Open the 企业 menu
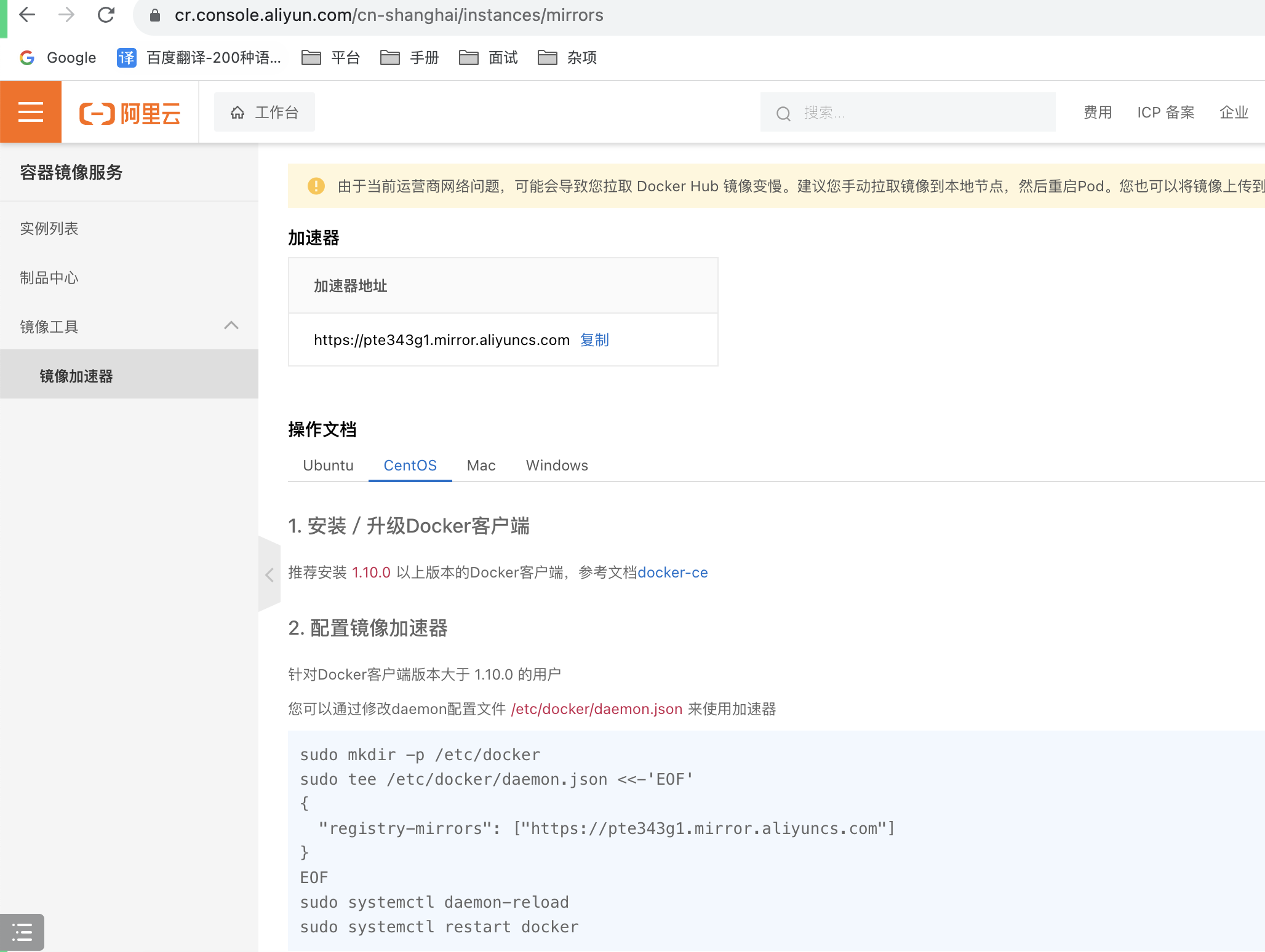Screen dimensions: 1265x952 click(x=1234, y=113)
